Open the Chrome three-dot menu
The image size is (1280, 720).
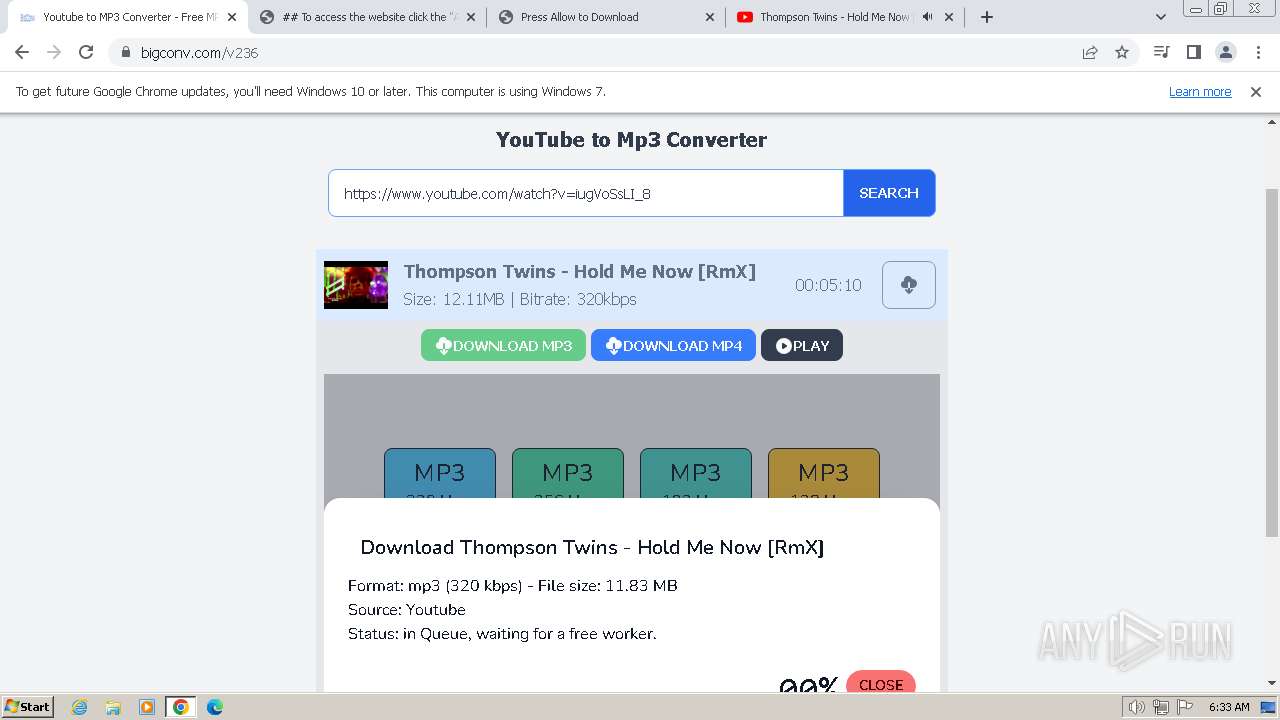(x=1258, y=53)
